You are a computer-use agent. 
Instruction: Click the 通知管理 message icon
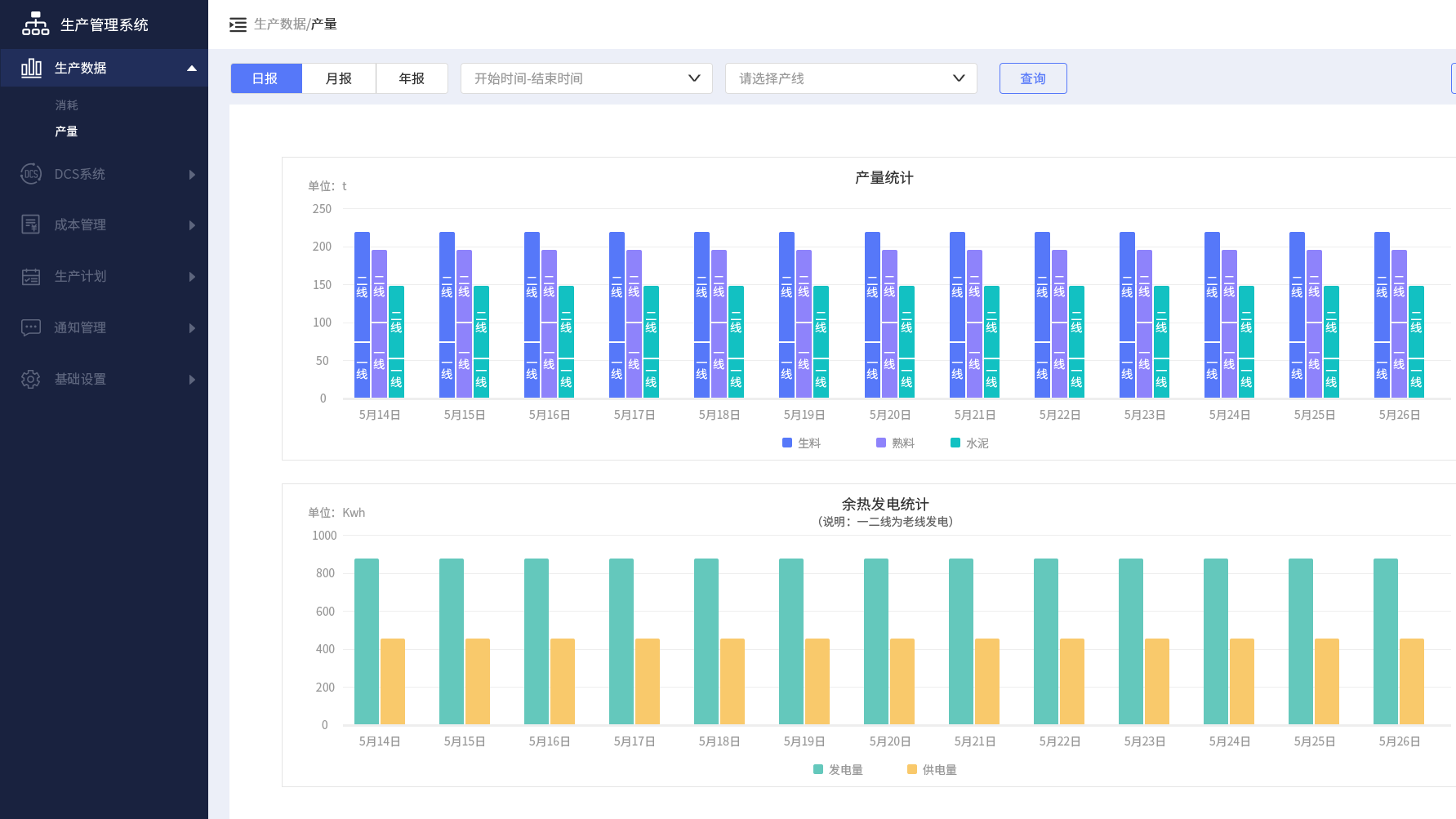coord(31,327)
